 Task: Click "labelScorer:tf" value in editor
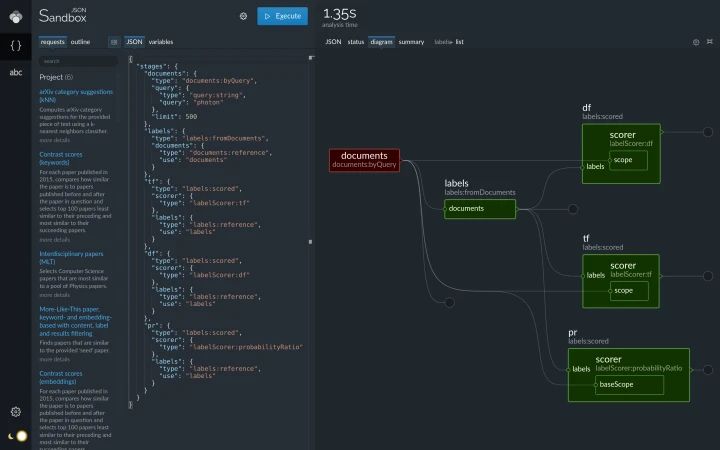pyautogui.click(x=219, y=203)
